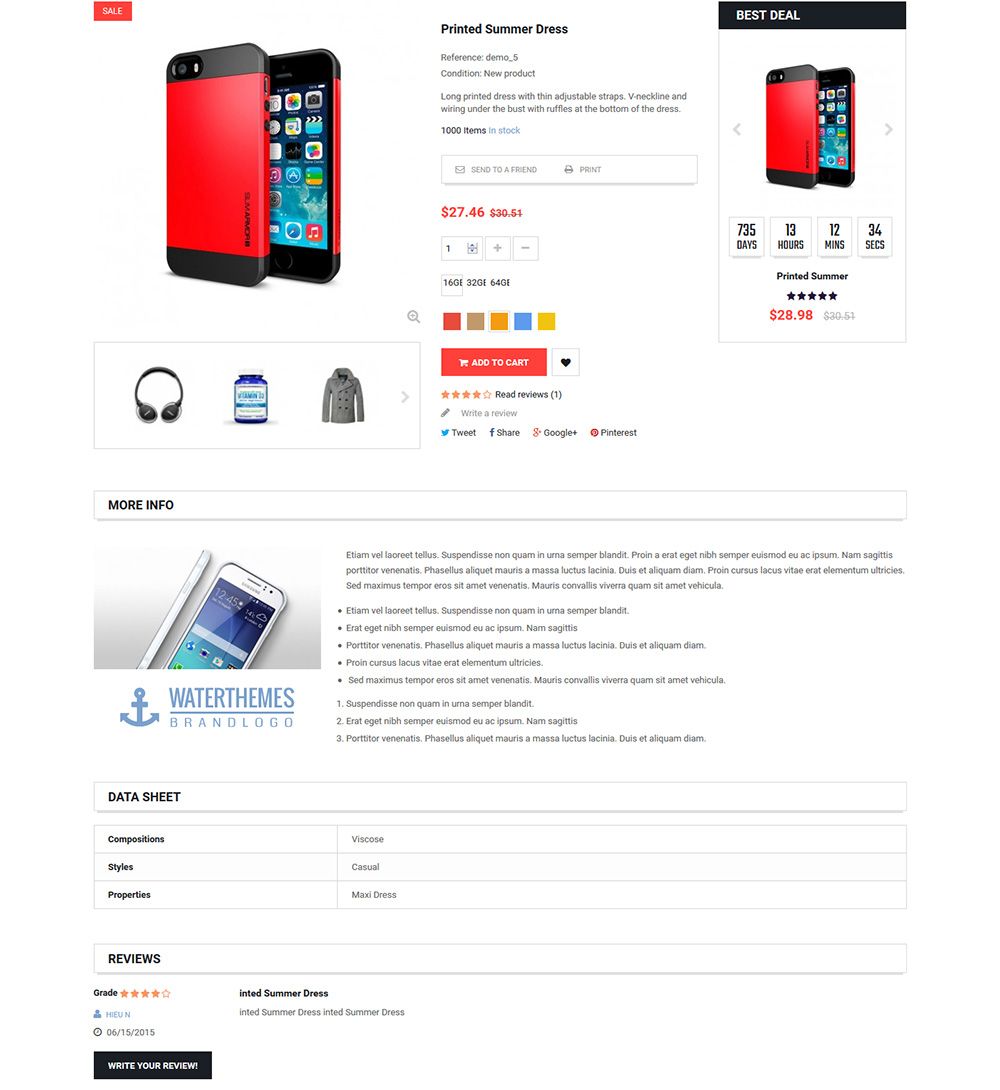Add the product to cart

click(x=493, y=362)
